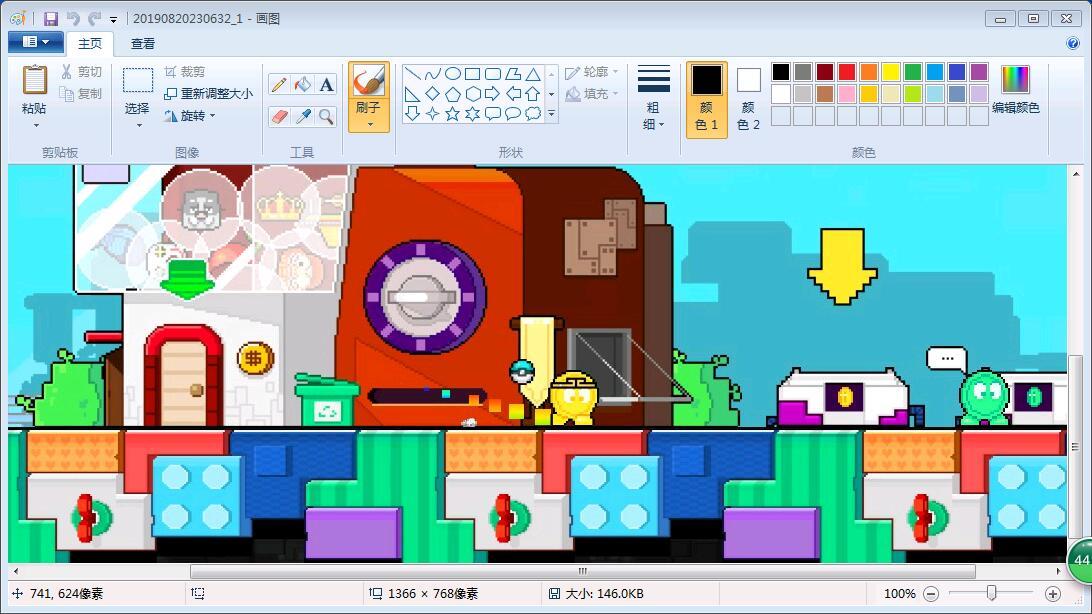Screen dimensions: 1092x614
Task: Choose the Five-point star shape
Action: tap(453, 113)
